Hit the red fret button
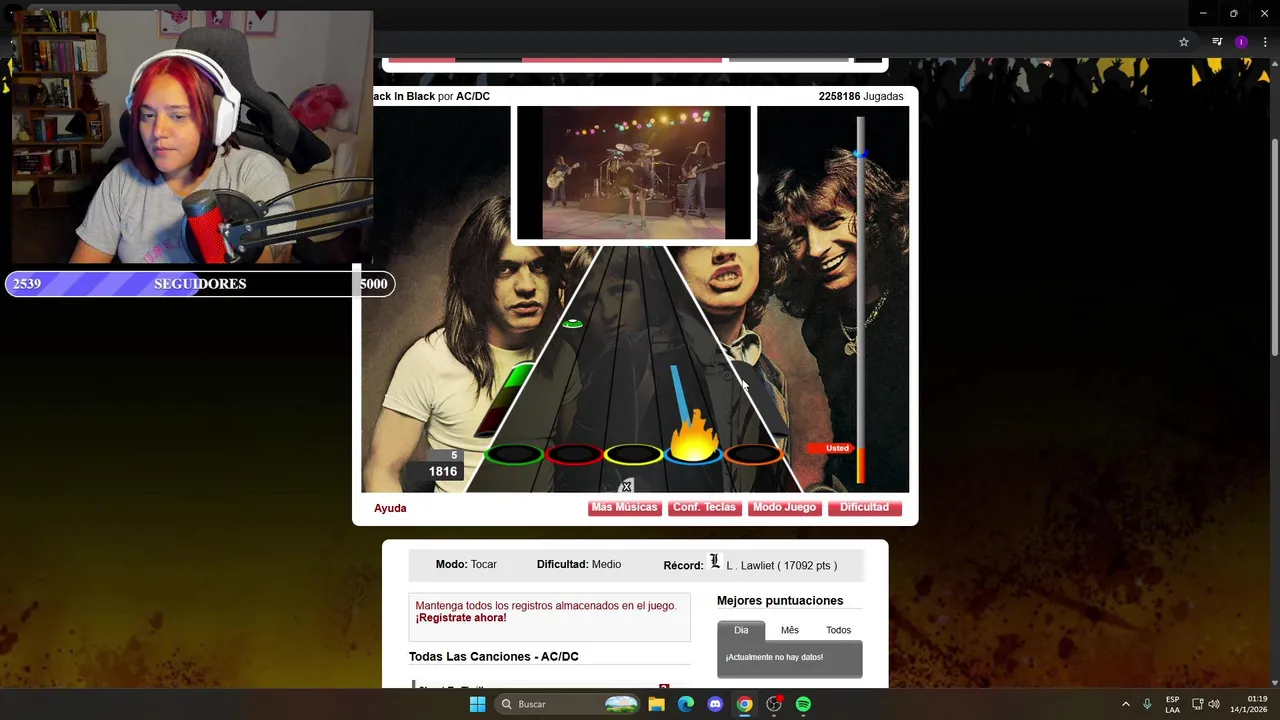Screen dimensions: 1280x720 click(574, 455)
